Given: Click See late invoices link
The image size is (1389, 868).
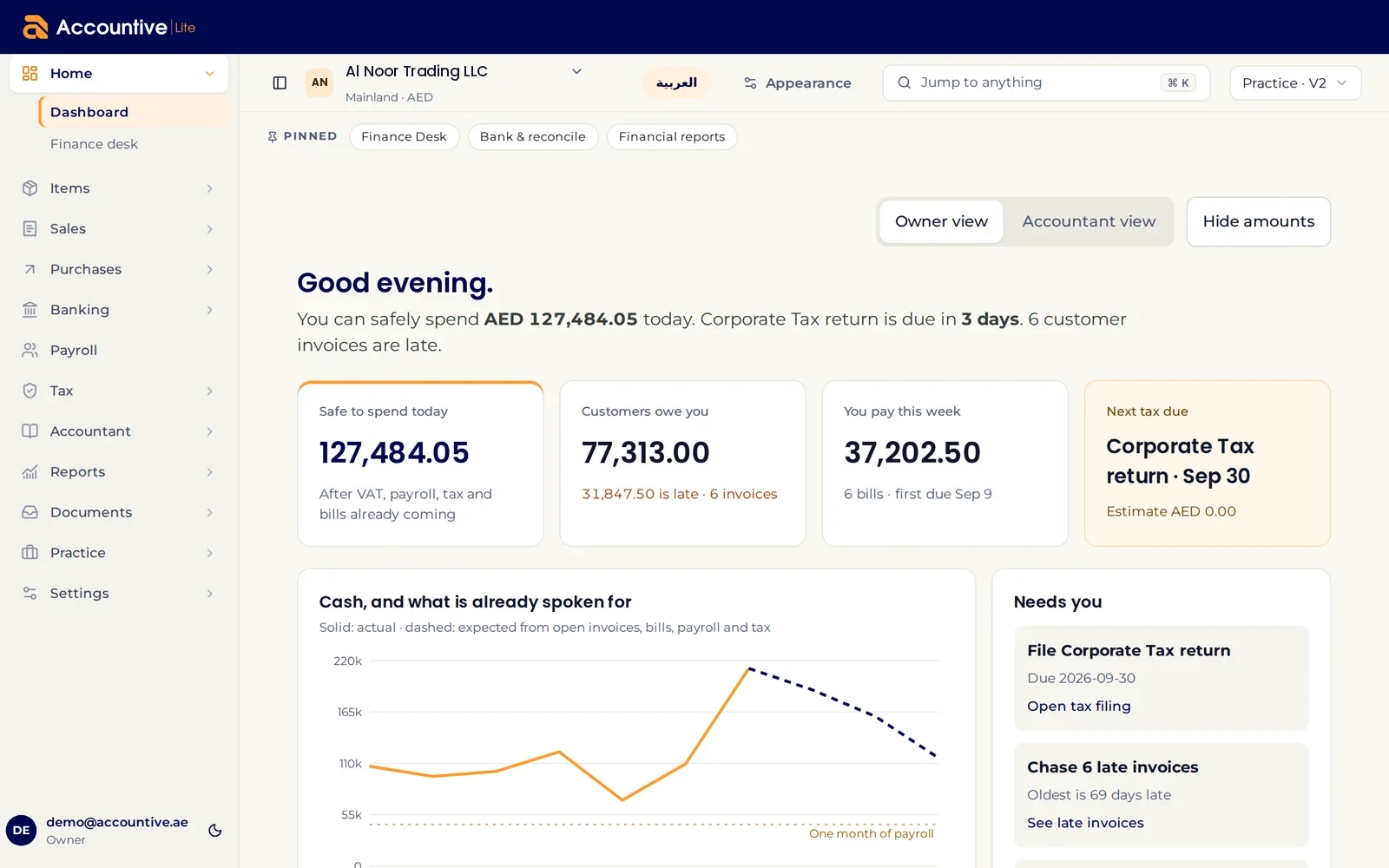Looking at the screenshot, I should click(x=1085, y=822).
